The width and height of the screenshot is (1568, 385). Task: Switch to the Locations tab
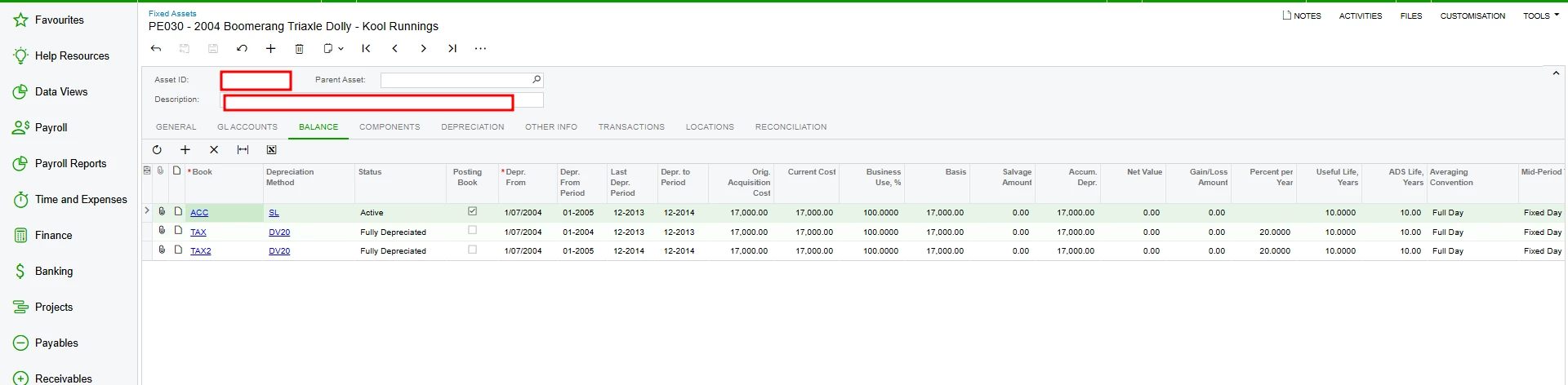[710, 127]
